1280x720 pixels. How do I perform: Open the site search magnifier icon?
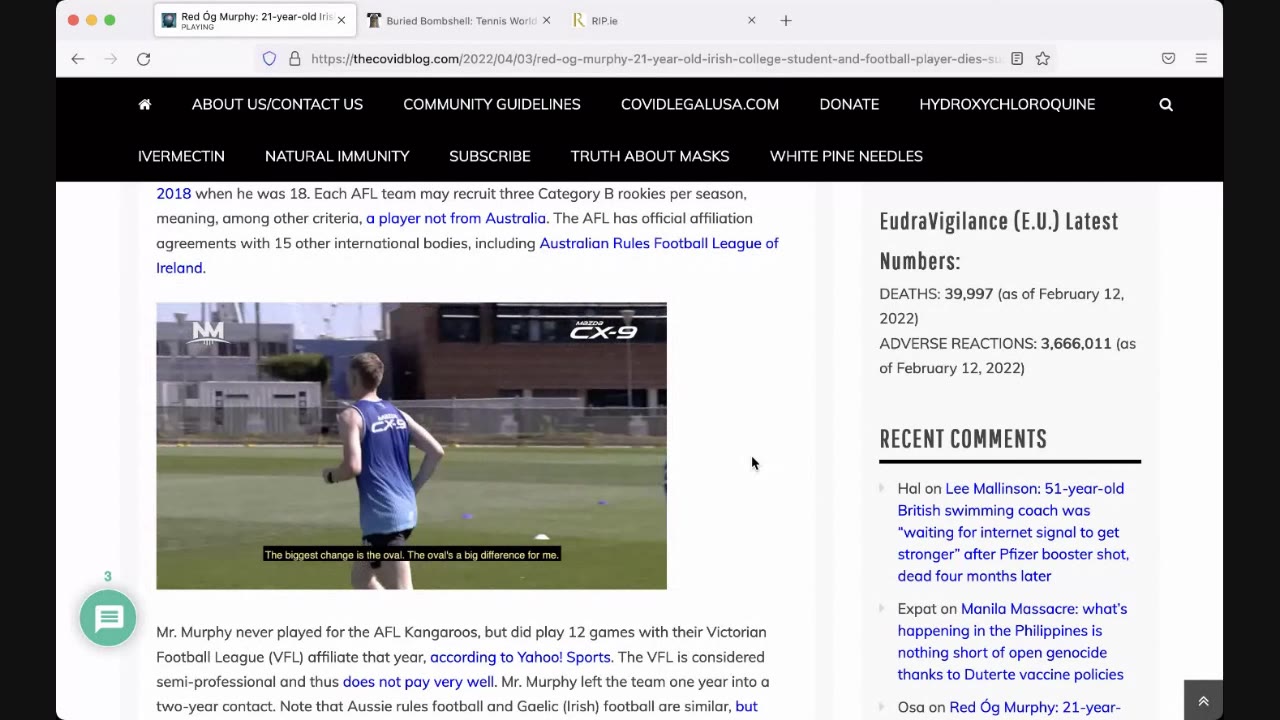click(1165, 104)
